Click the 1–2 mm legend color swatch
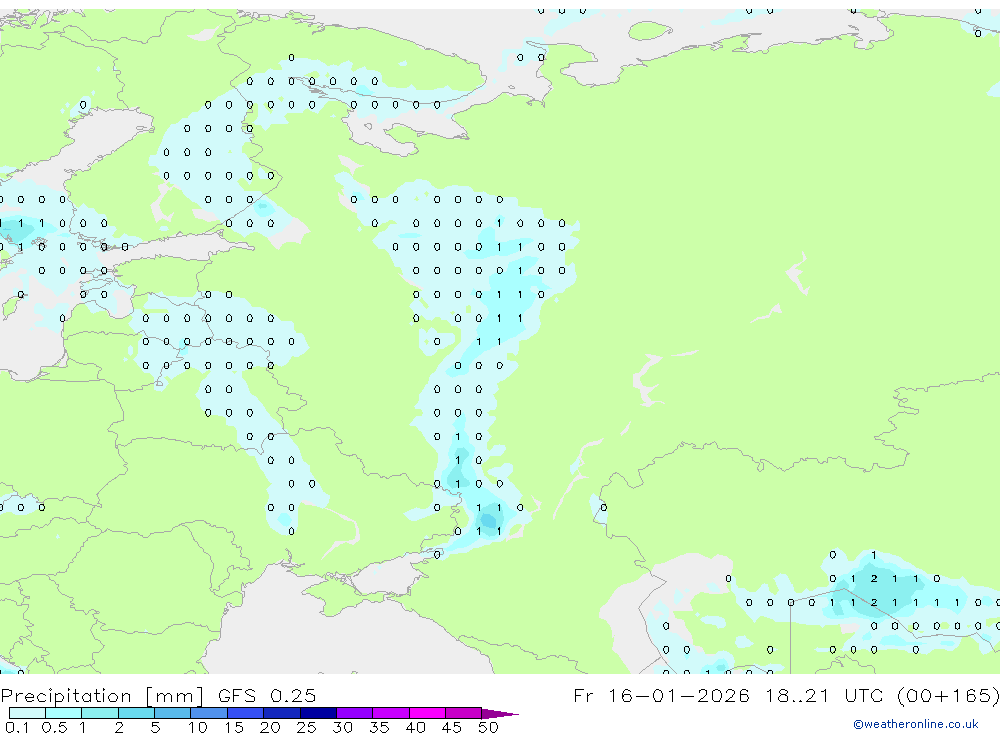 [x=100, y=713]
